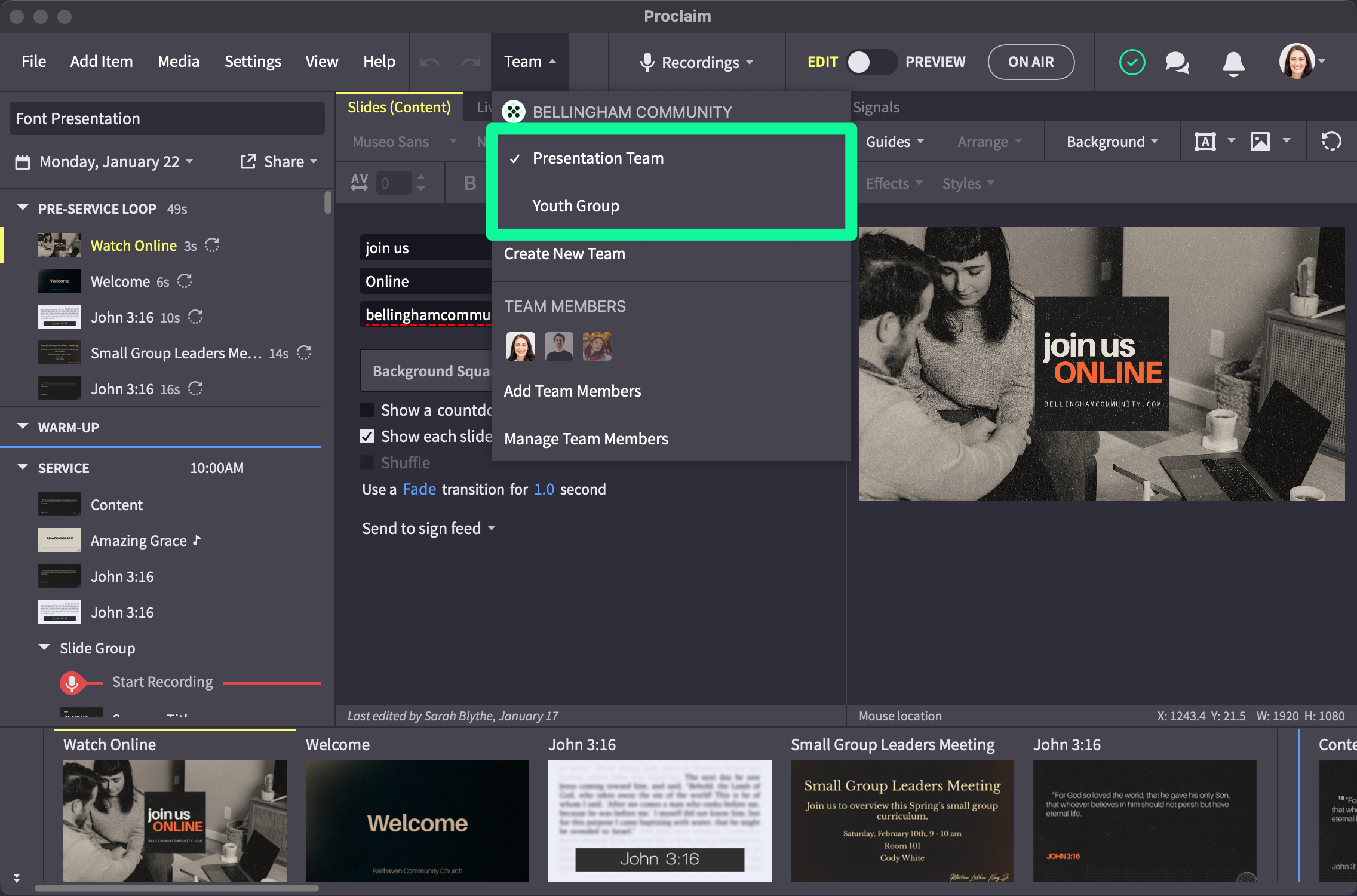Click the calendar icon beside Monday, January 22
This screenshot has width=1357, height=896.
[x=23, y=162]
